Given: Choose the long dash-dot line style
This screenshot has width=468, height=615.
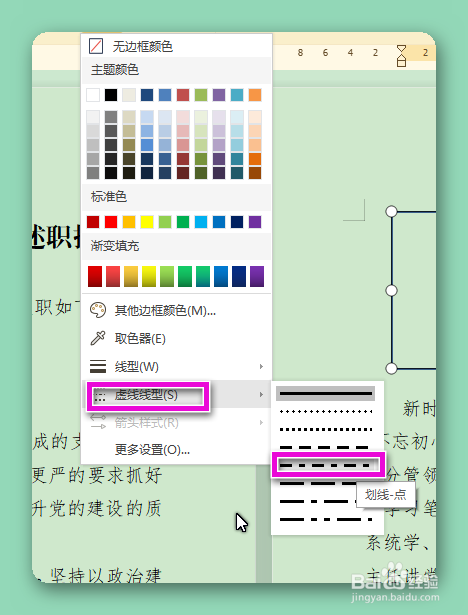Looking at the screenshot, I should click(x=317, y=501).
